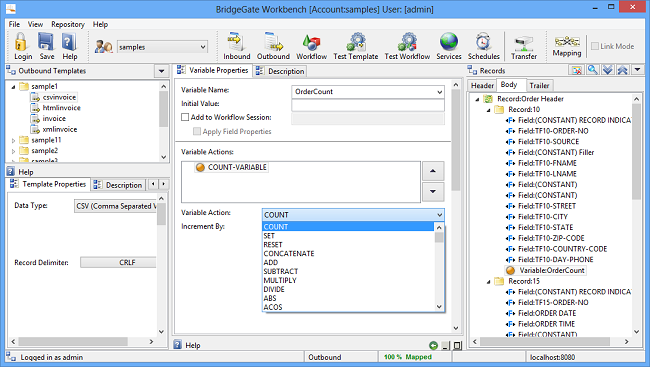Open the Services globe icon

point(449,42)
